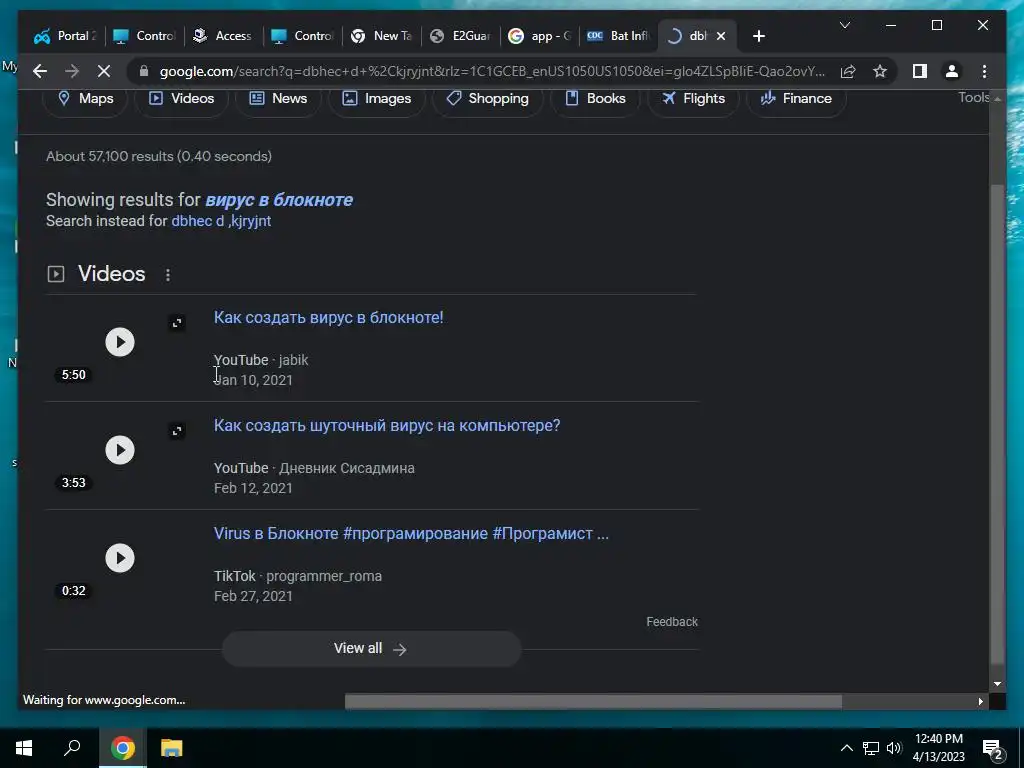Click the Feedback link
The height and width of the screenshot is (768, 1024).
pyautogui.click(x=672, y=622)
